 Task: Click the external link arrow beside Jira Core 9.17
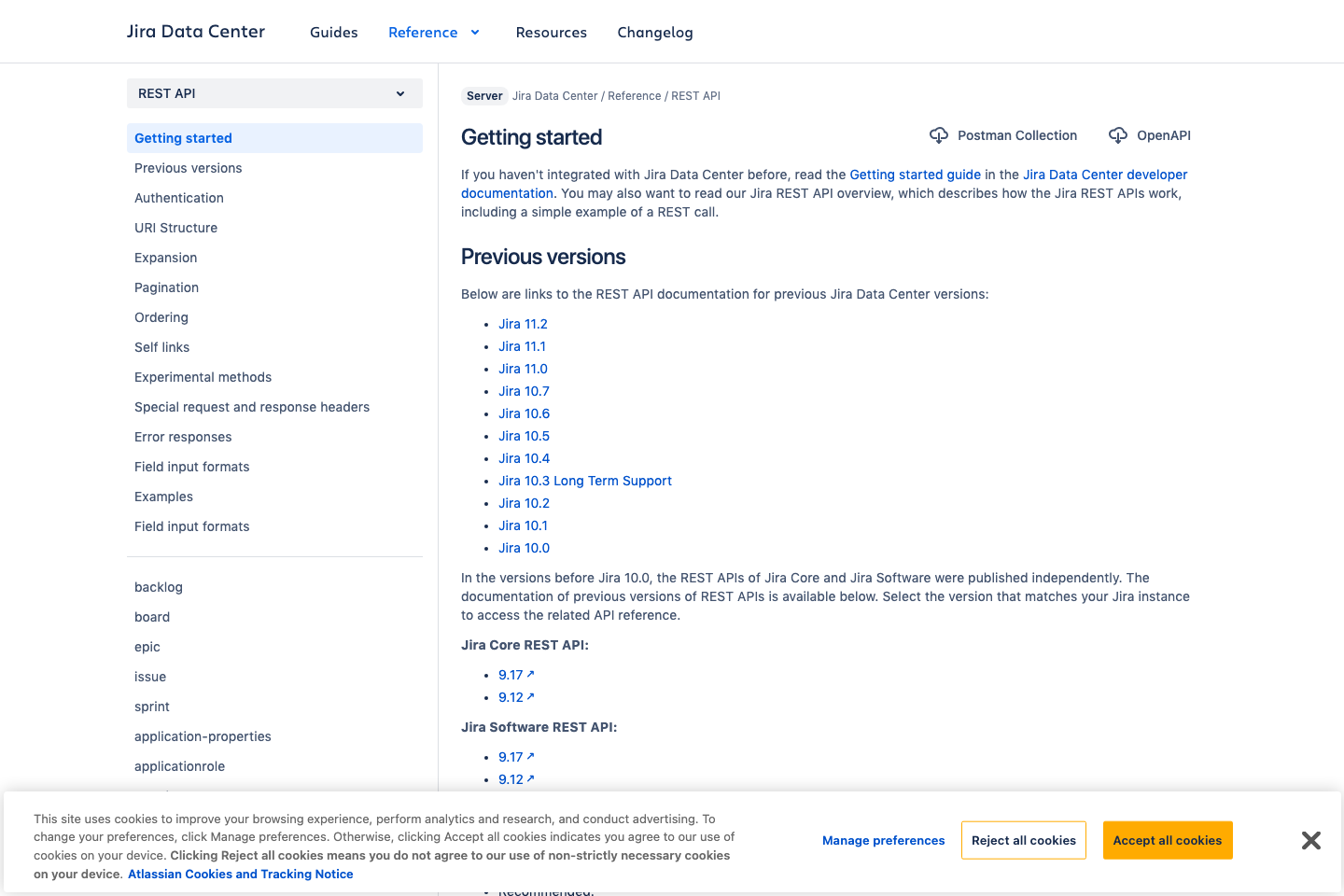pos(532,674)
